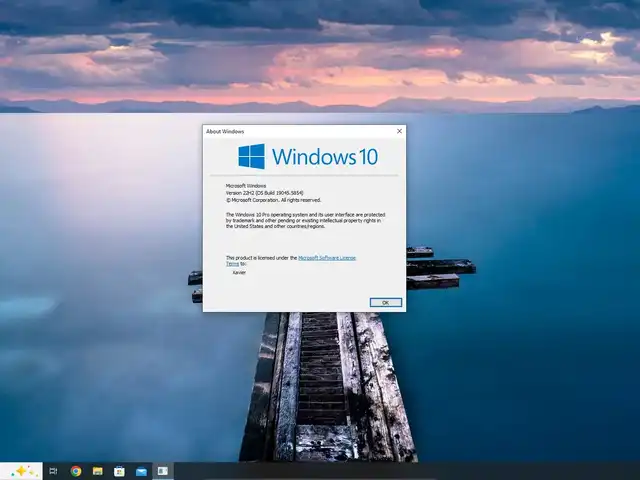Open the Mail app from the taskbar

[141, 471]
